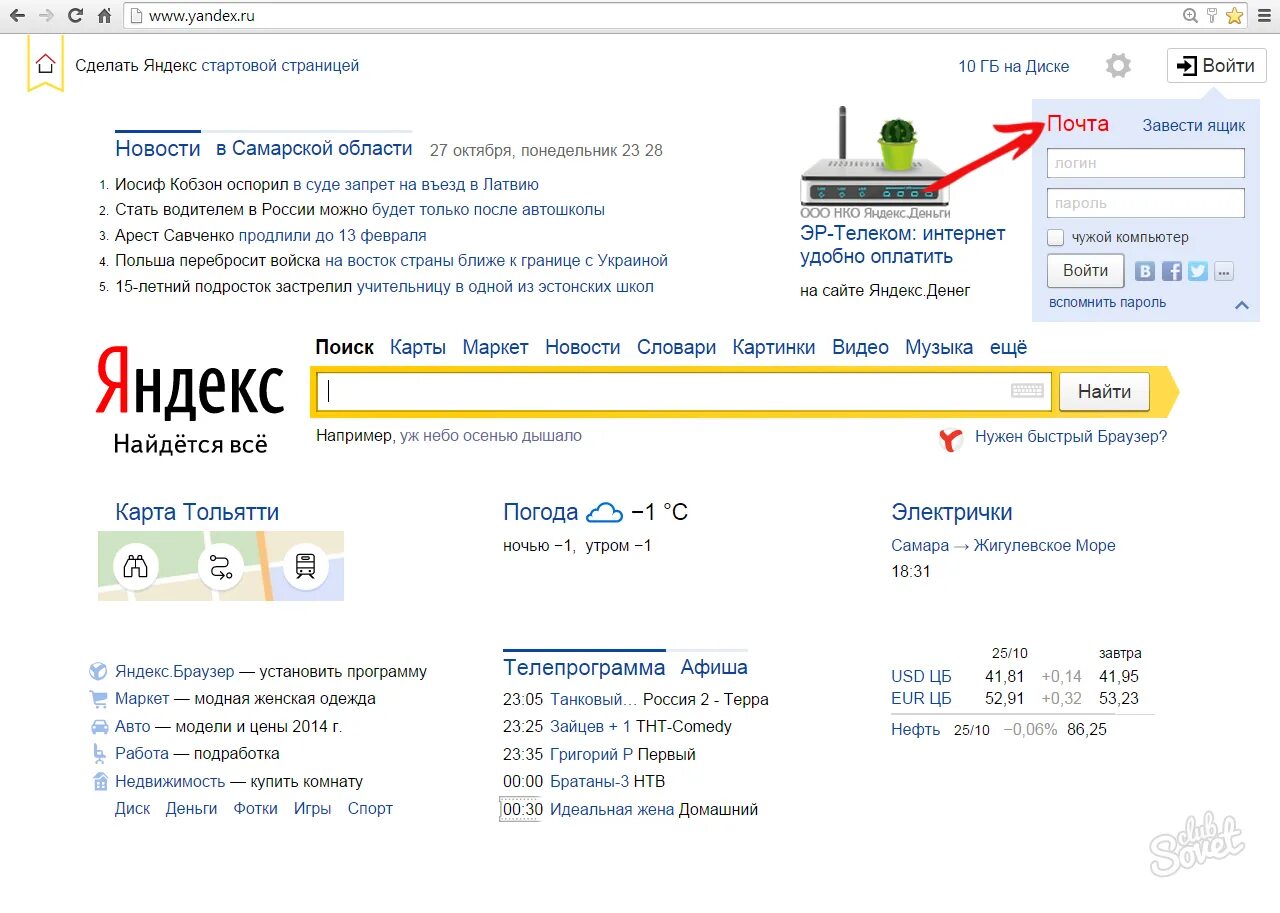Switch to the Картинки search tab

click(774, 347)
